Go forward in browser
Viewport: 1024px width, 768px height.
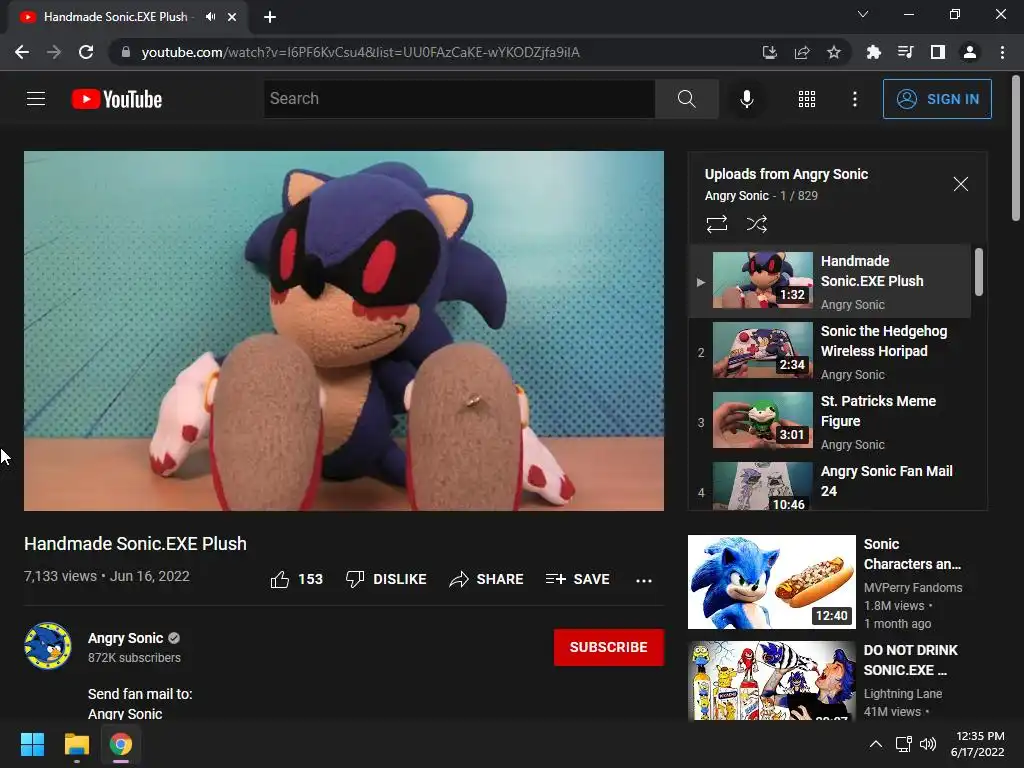tap(54, 52)
